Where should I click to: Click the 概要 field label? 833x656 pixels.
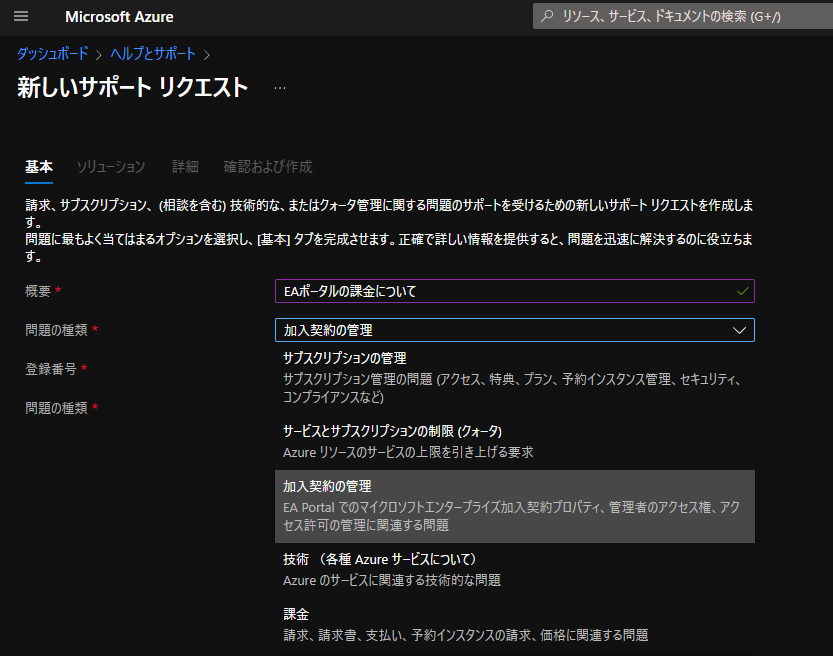[38, 291]
